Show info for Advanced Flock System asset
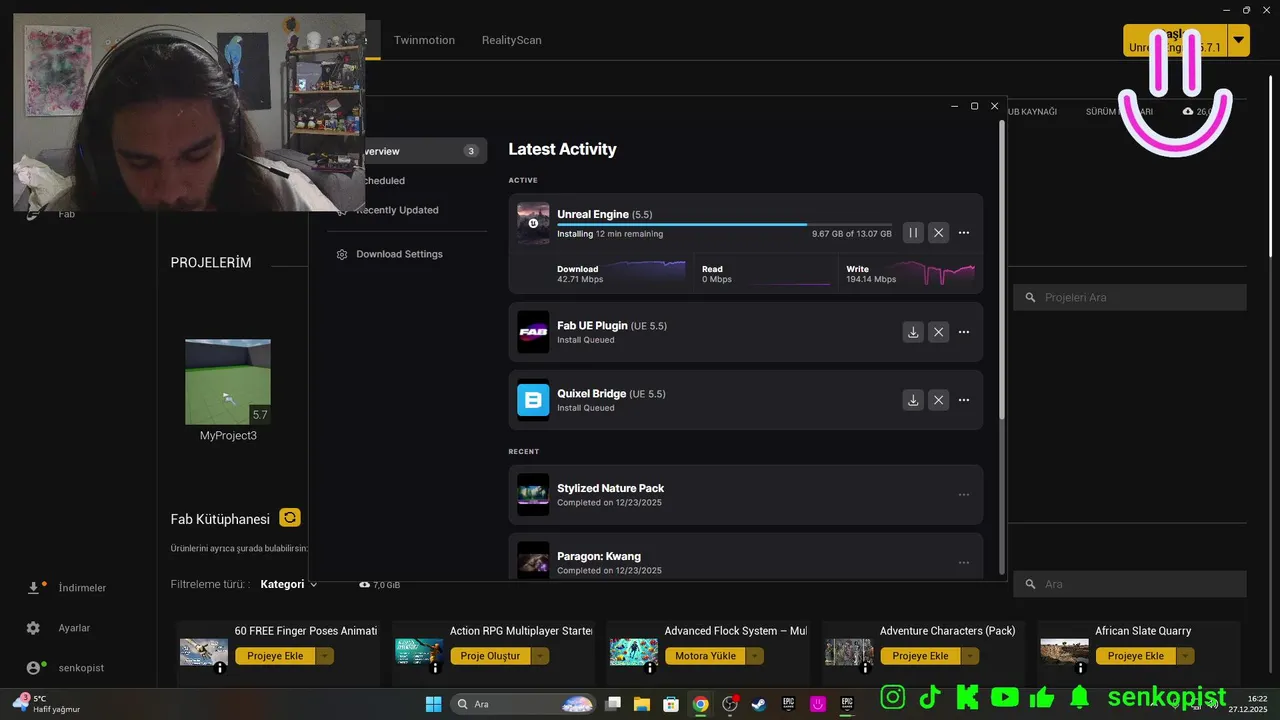 (650, 668)
